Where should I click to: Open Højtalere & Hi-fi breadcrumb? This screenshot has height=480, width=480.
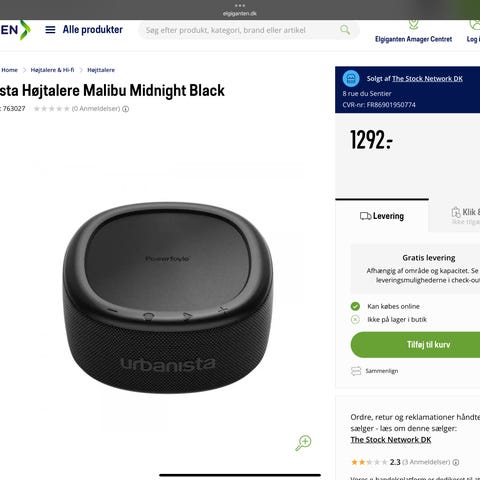point(52,70)
